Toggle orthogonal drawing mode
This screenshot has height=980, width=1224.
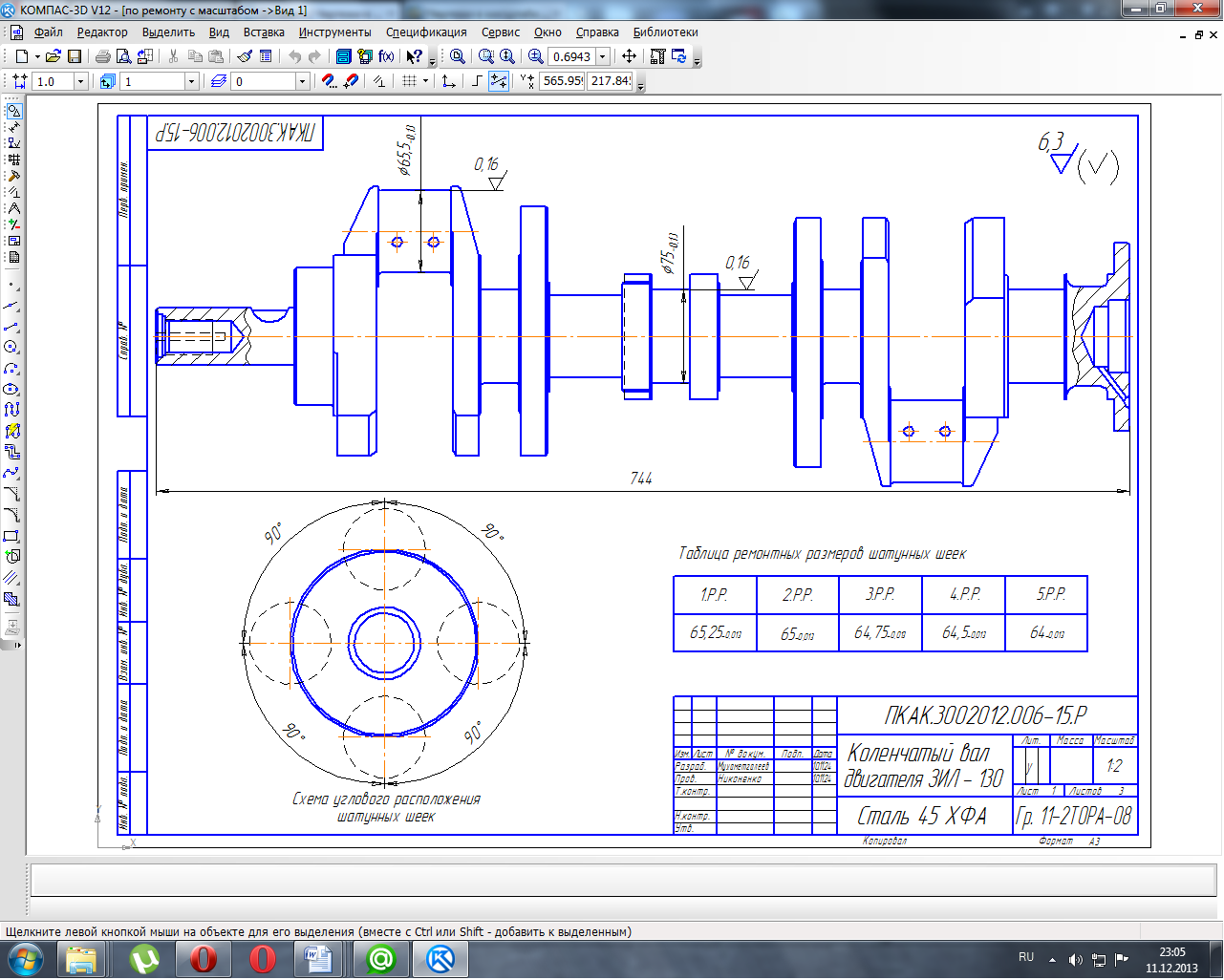[x=478, y=81]
